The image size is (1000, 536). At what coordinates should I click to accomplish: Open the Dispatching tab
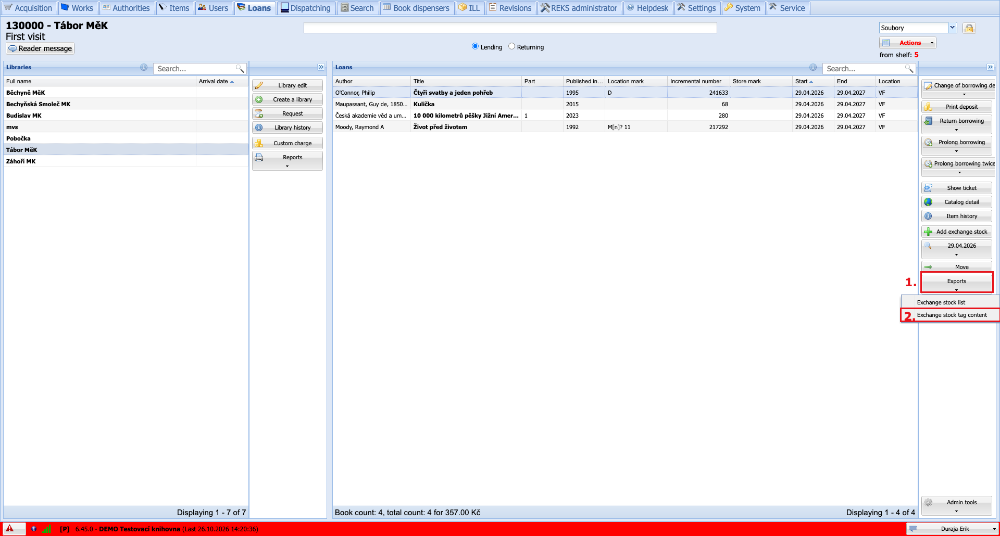pos(306,8)
